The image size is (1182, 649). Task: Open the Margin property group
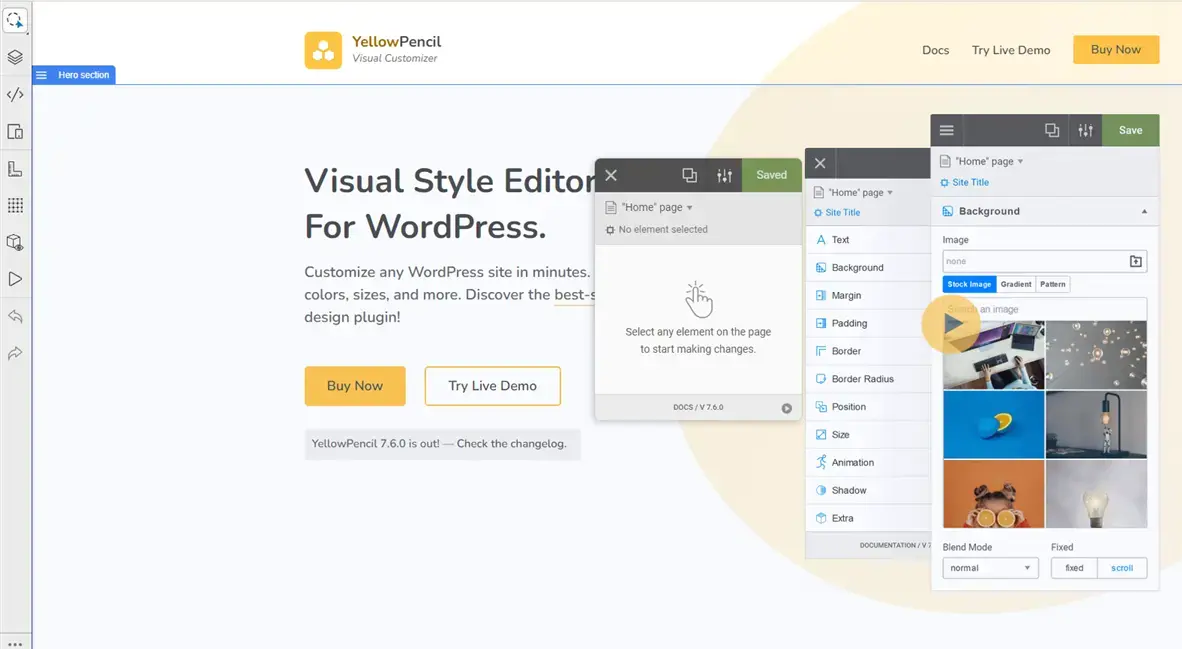click(868, 295)
